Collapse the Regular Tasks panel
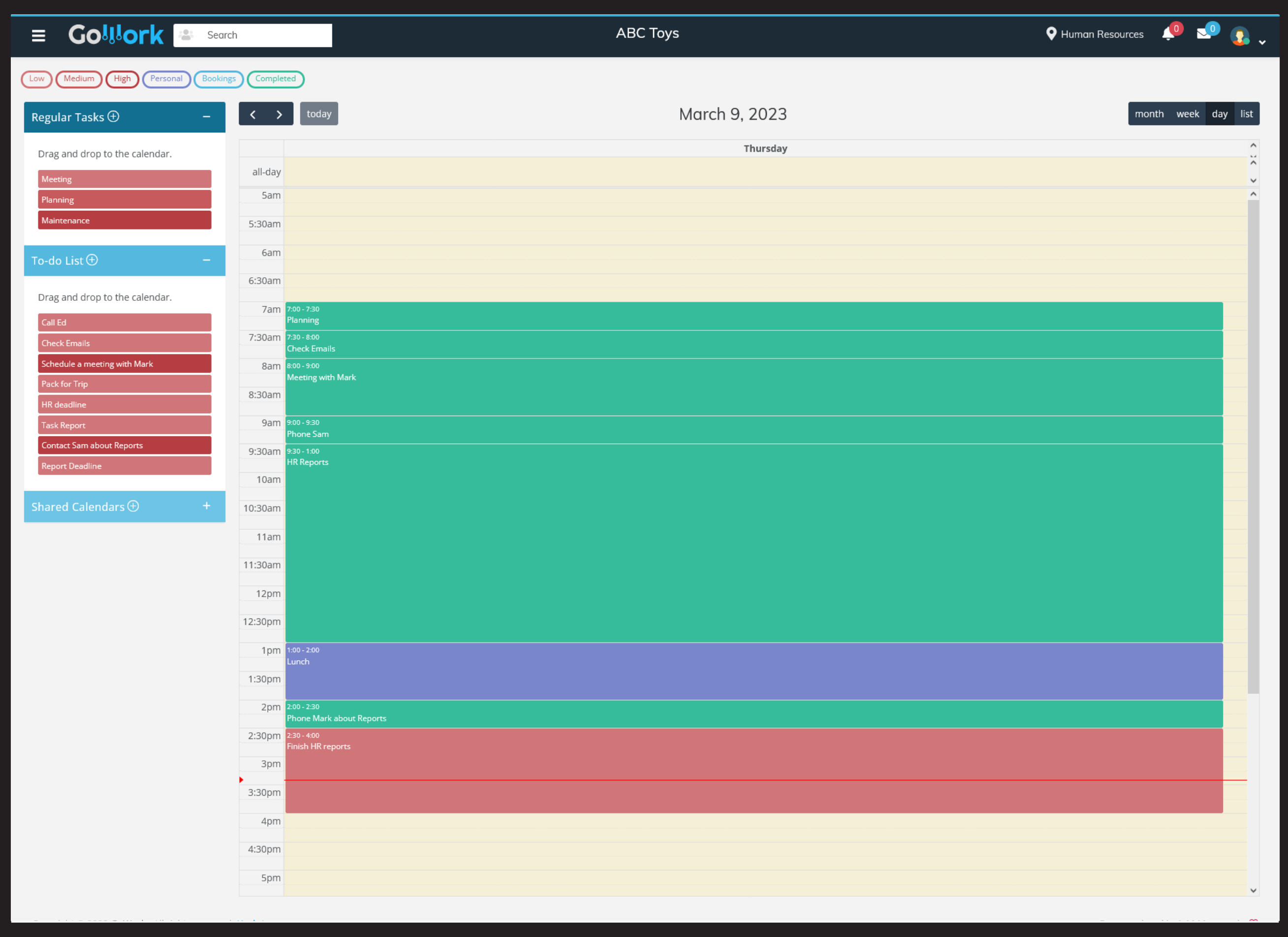Image resolution: width=1288 pixels, height=937 pixels. (207, 117)
